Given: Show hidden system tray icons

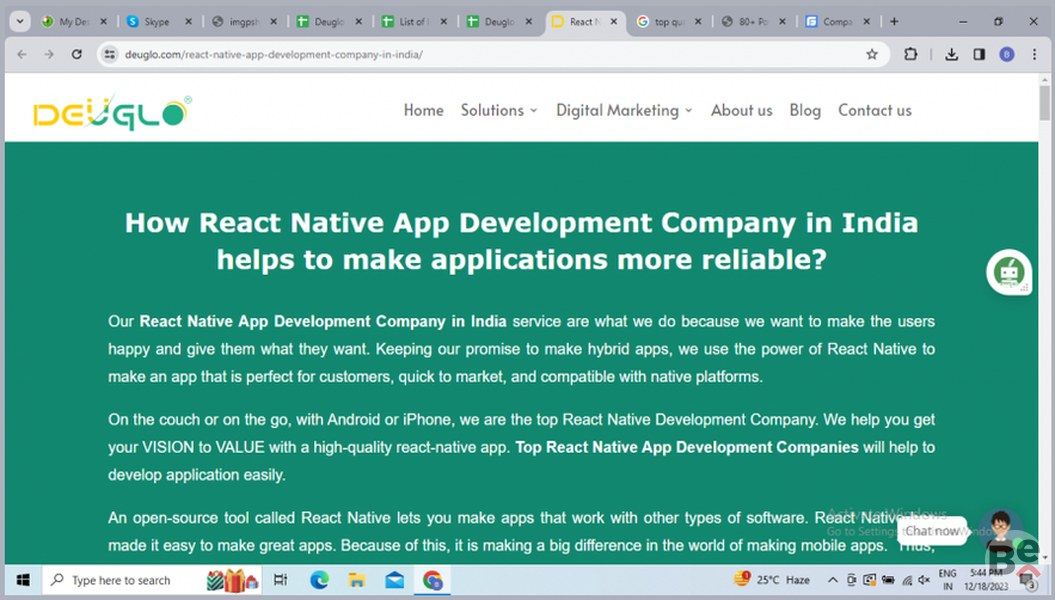Looking at the screenshot, I should pyautogui.click(x=832, y=580).
